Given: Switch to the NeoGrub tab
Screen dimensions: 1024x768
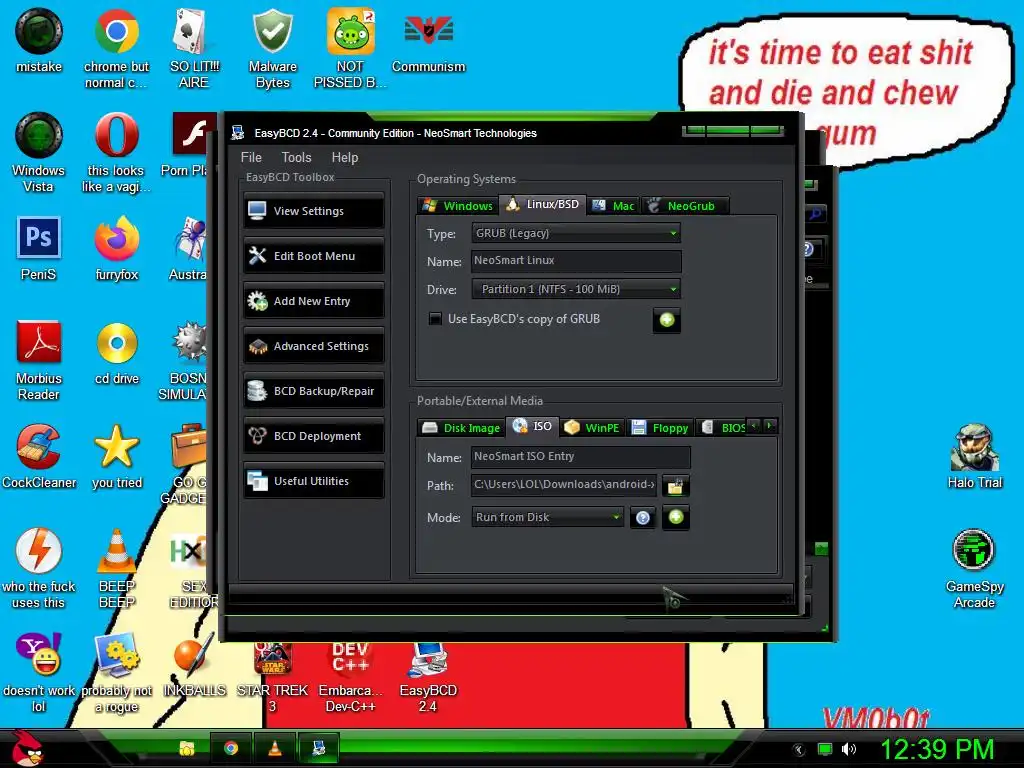Looking at the screenshot, I should pyautogui.click(x=684, y=206).
